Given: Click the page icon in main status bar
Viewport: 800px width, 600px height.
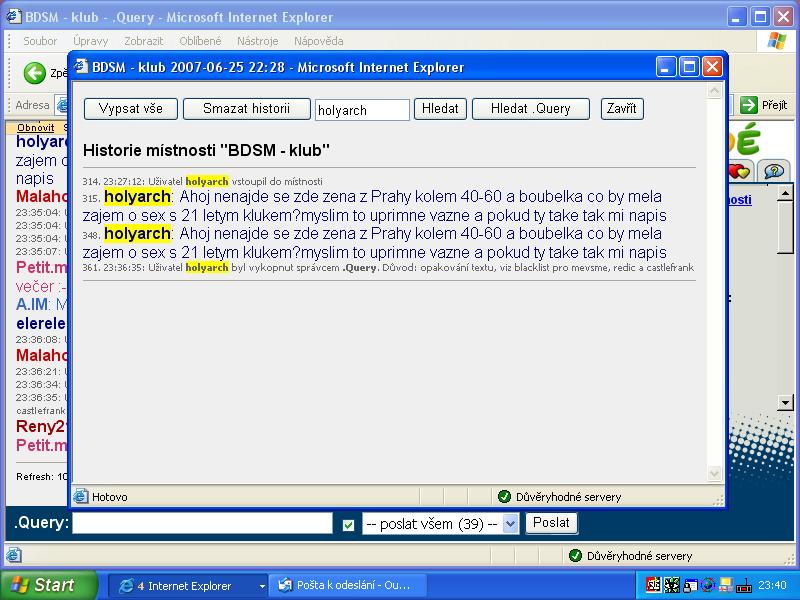Looking at the screenshot, I should tap(14, 555).
